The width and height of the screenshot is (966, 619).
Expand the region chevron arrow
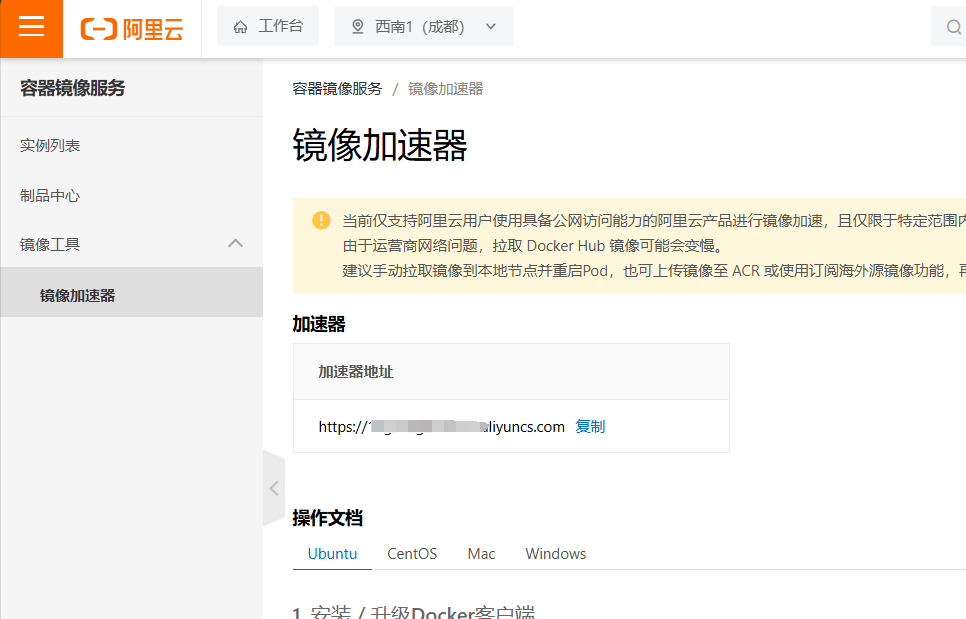(491, 26)
